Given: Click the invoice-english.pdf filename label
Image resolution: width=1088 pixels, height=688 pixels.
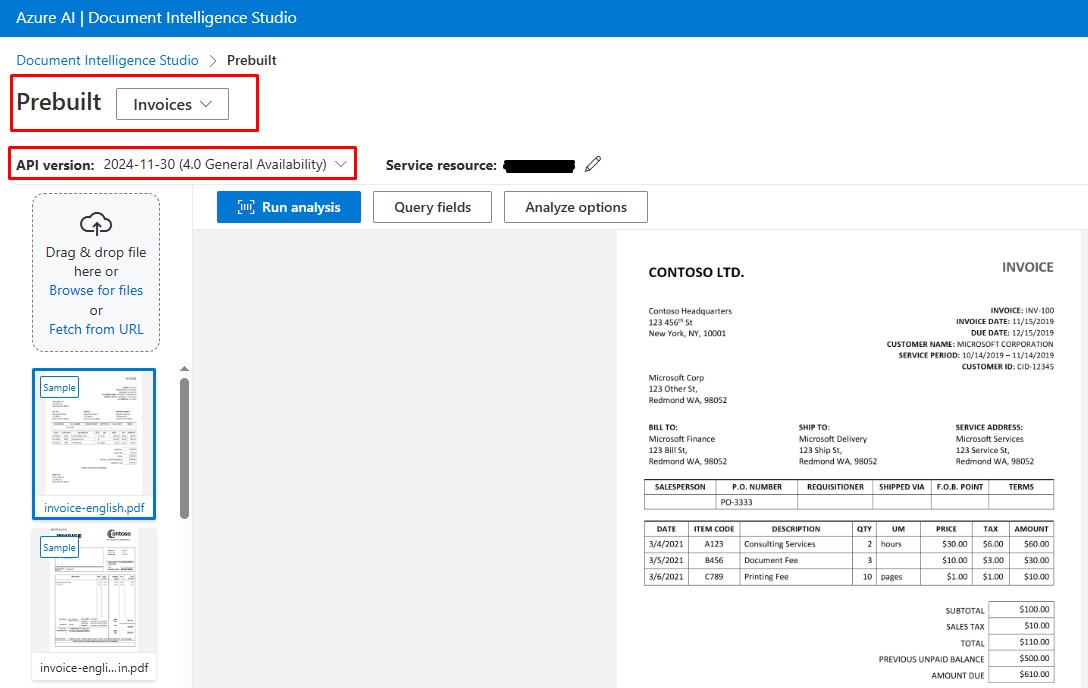Looking at the screenshot, I should coord(93,507).
